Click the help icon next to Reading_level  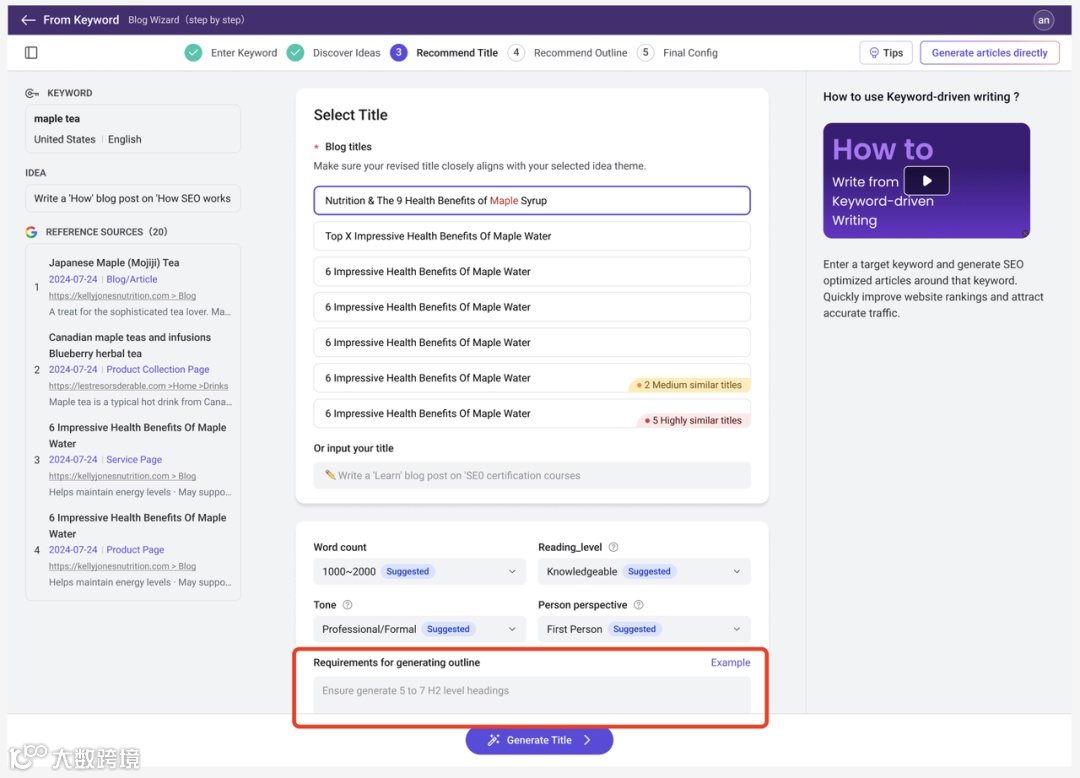click(x=613, y=547)
